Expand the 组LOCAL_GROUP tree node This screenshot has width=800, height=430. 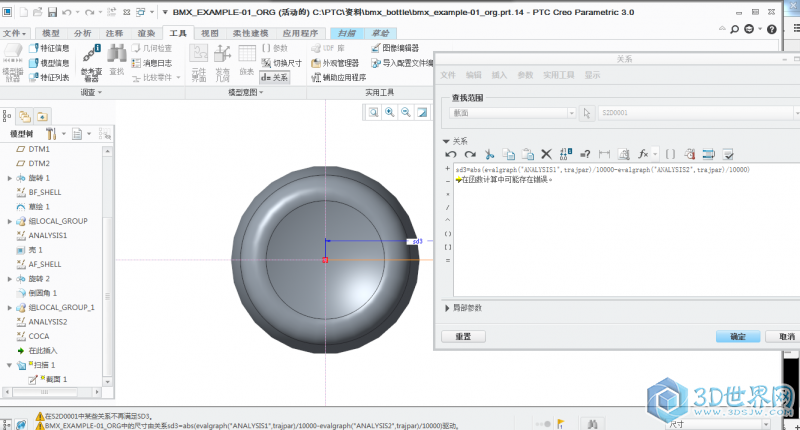pos(9,221)
